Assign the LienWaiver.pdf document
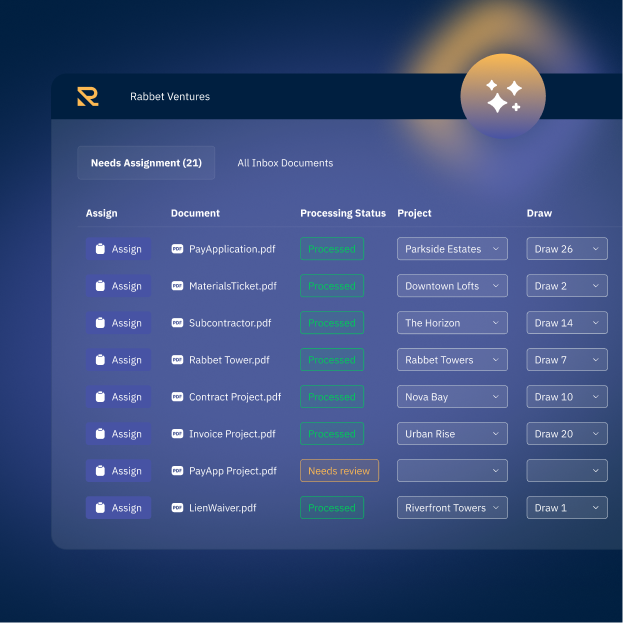The image size is (623, 623). click(118, 507)
